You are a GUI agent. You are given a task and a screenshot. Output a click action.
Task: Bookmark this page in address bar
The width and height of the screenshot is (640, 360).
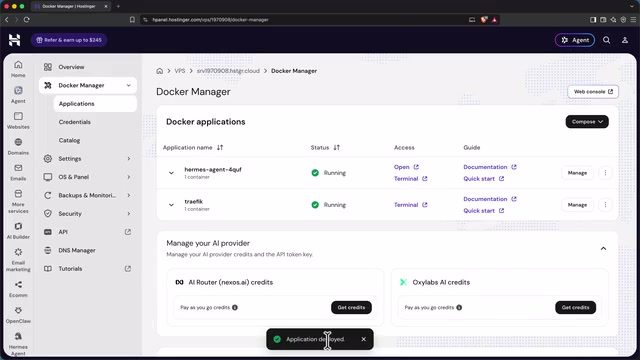tap(132, 19)
